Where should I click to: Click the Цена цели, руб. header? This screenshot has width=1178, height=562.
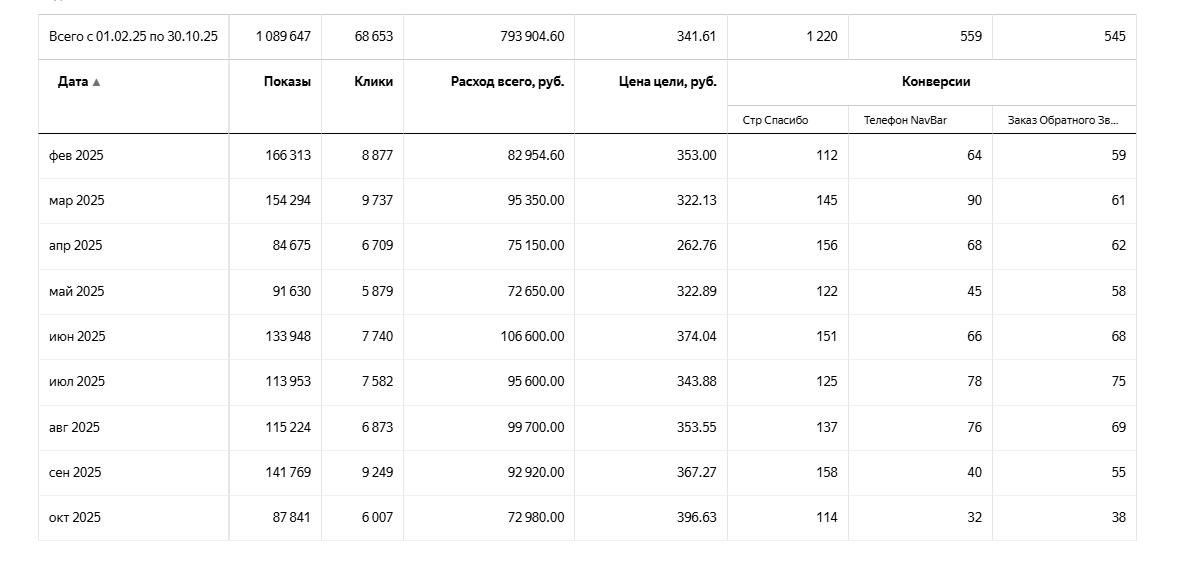pos(667,82)
